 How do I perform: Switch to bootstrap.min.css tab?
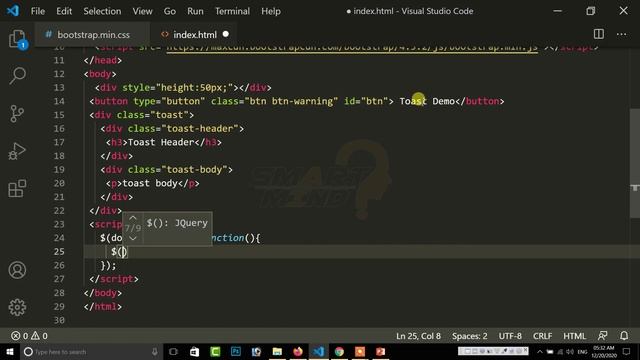click(x=93, y=35)
